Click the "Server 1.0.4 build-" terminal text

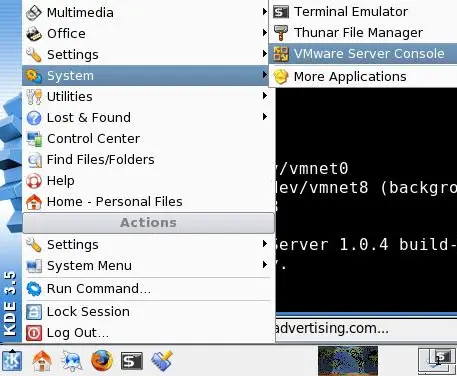pyautogui.click(x=365, y=244)
